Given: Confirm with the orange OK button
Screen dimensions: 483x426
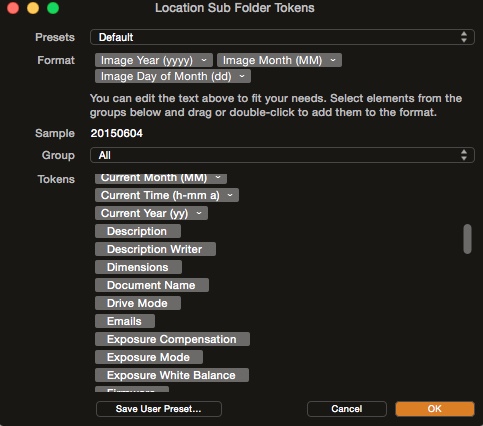Looking at the screenshot, I should coord(435,409).
